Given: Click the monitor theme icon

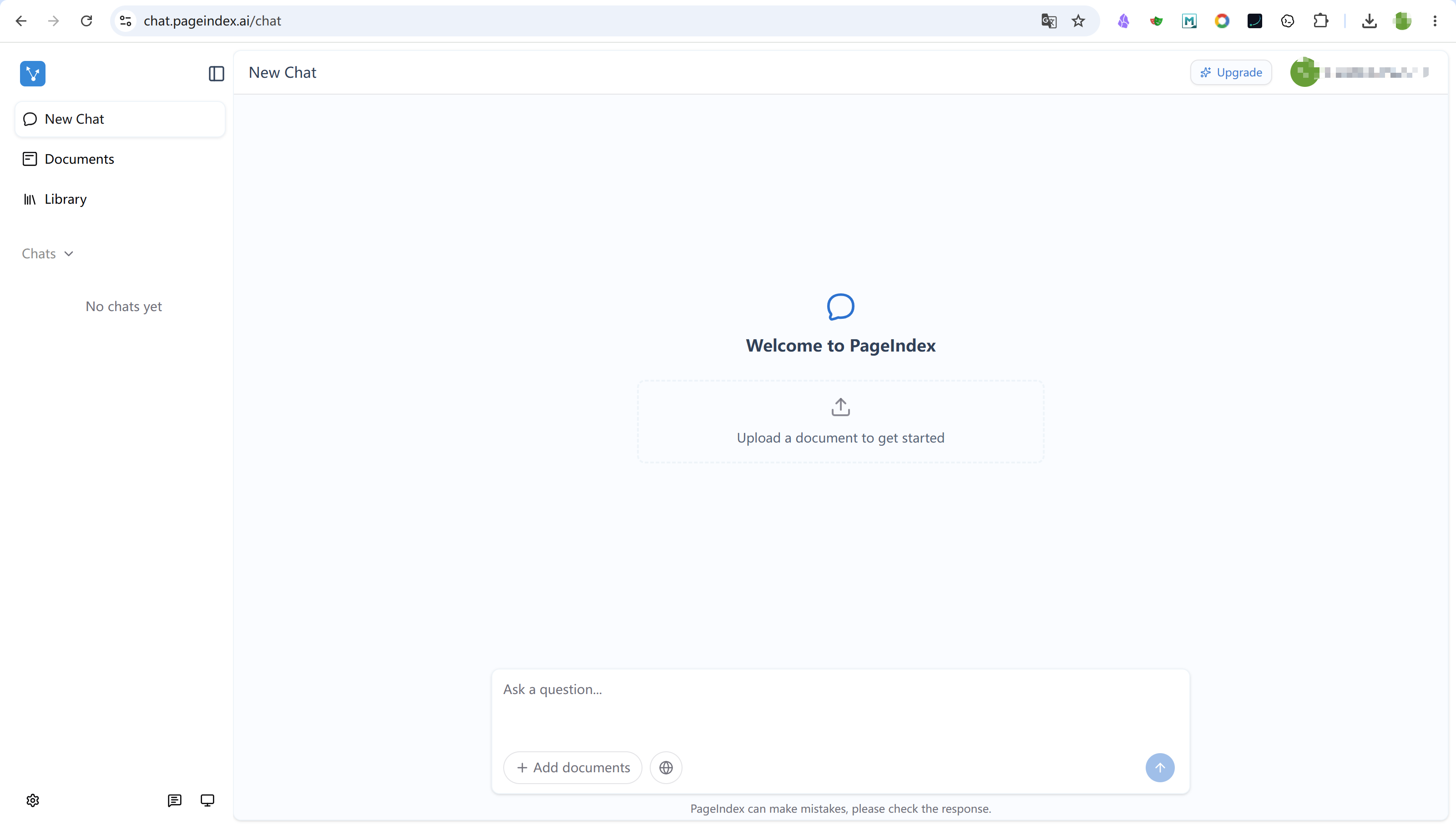Looking at the screenshot, I should pyautogui.click(x=207, y=800).
